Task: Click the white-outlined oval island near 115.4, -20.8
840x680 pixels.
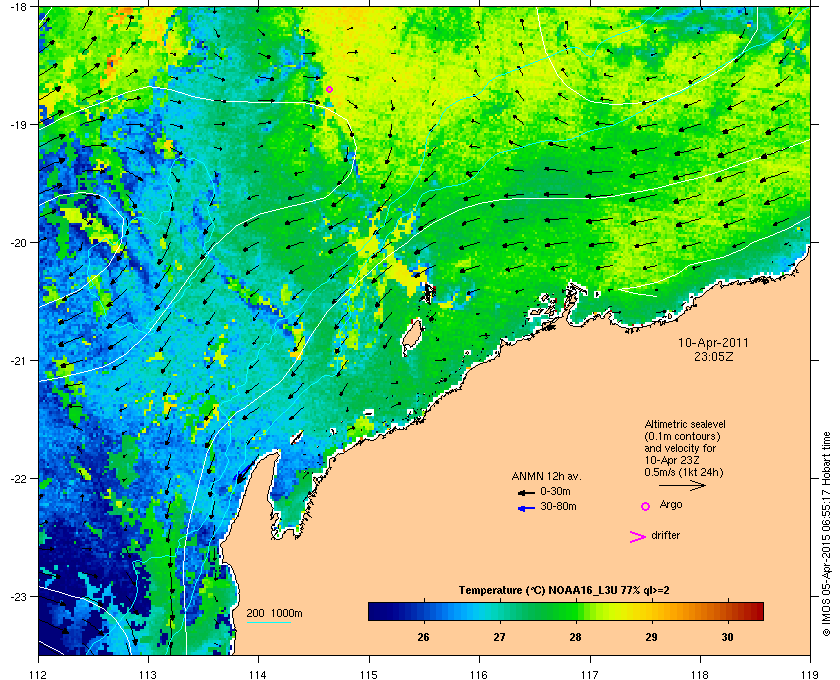Action: coord(412,337)
